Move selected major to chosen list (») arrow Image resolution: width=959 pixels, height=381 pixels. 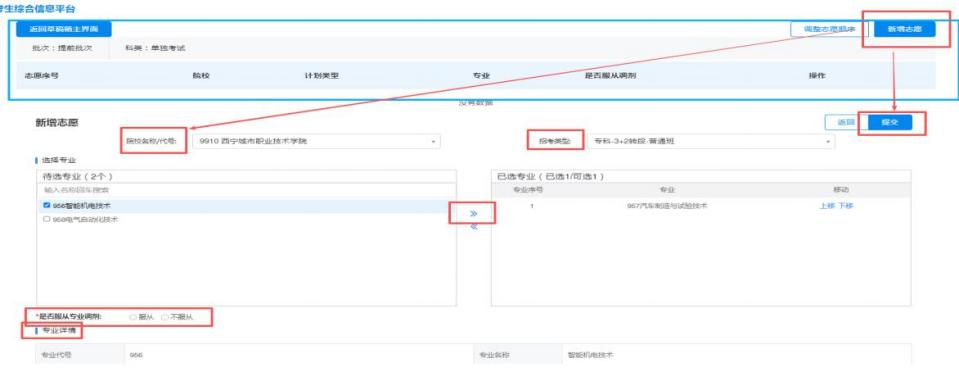(473, 213)
